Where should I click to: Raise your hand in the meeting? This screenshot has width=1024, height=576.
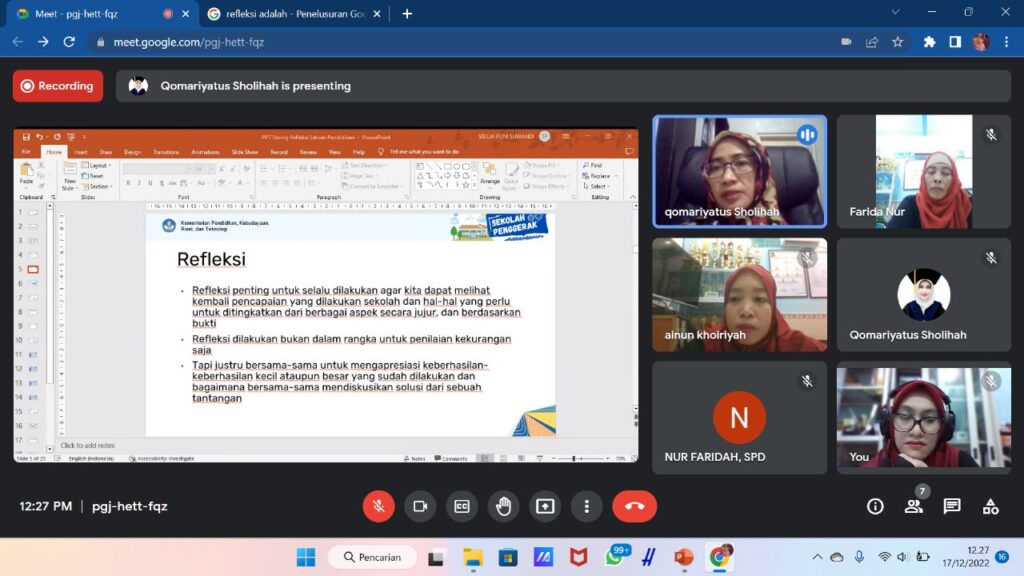point(503,506)
